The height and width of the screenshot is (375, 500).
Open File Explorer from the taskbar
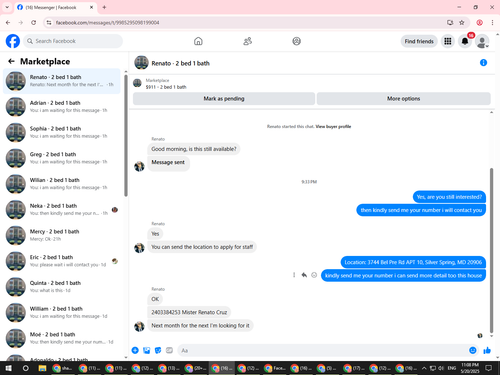point(42,368)
